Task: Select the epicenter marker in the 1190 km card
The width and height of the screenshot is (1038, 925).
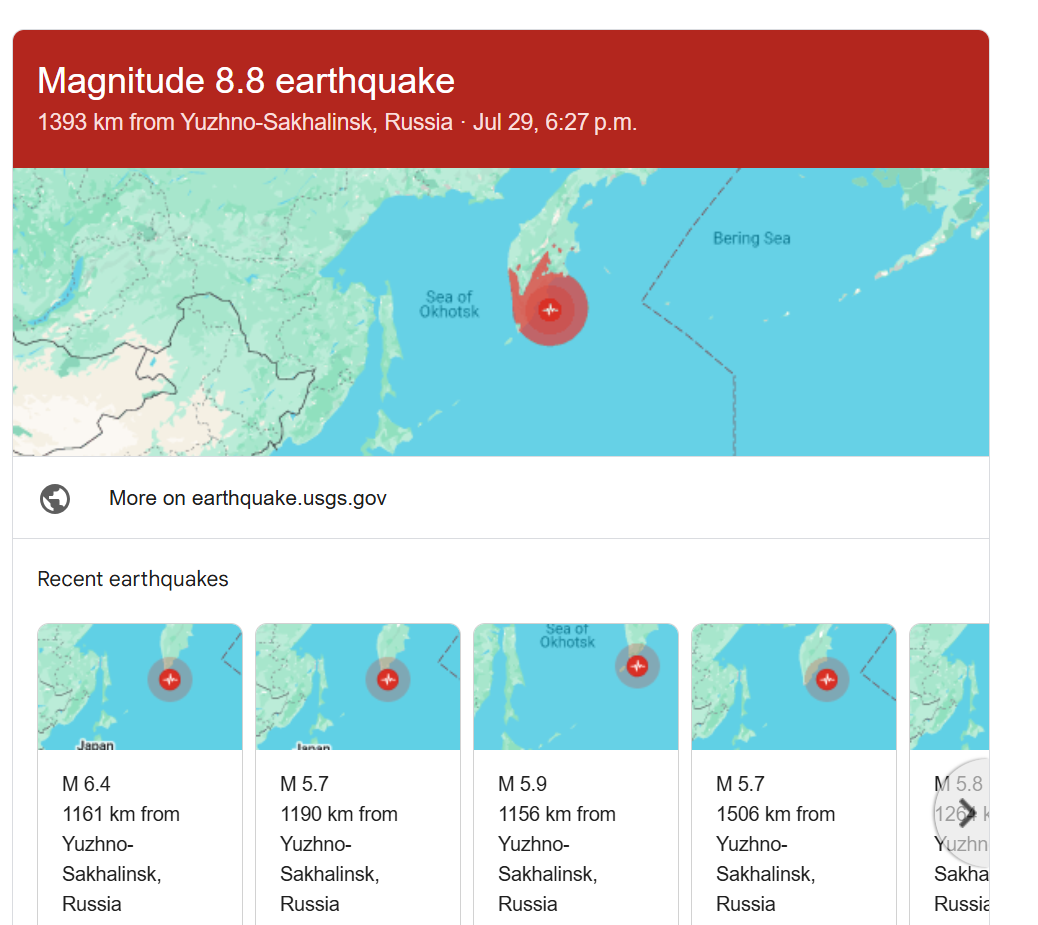Action: [388, 680]
